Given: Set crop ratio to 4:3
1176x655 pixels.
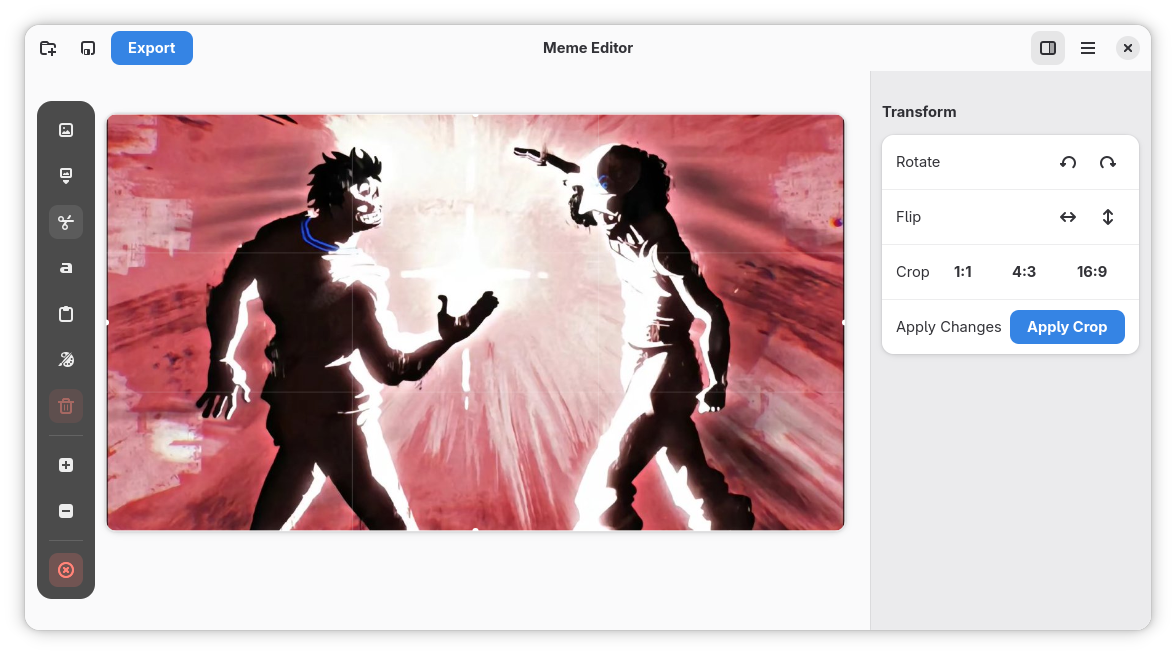Looking at the screenshot, I should point(1024,272).
